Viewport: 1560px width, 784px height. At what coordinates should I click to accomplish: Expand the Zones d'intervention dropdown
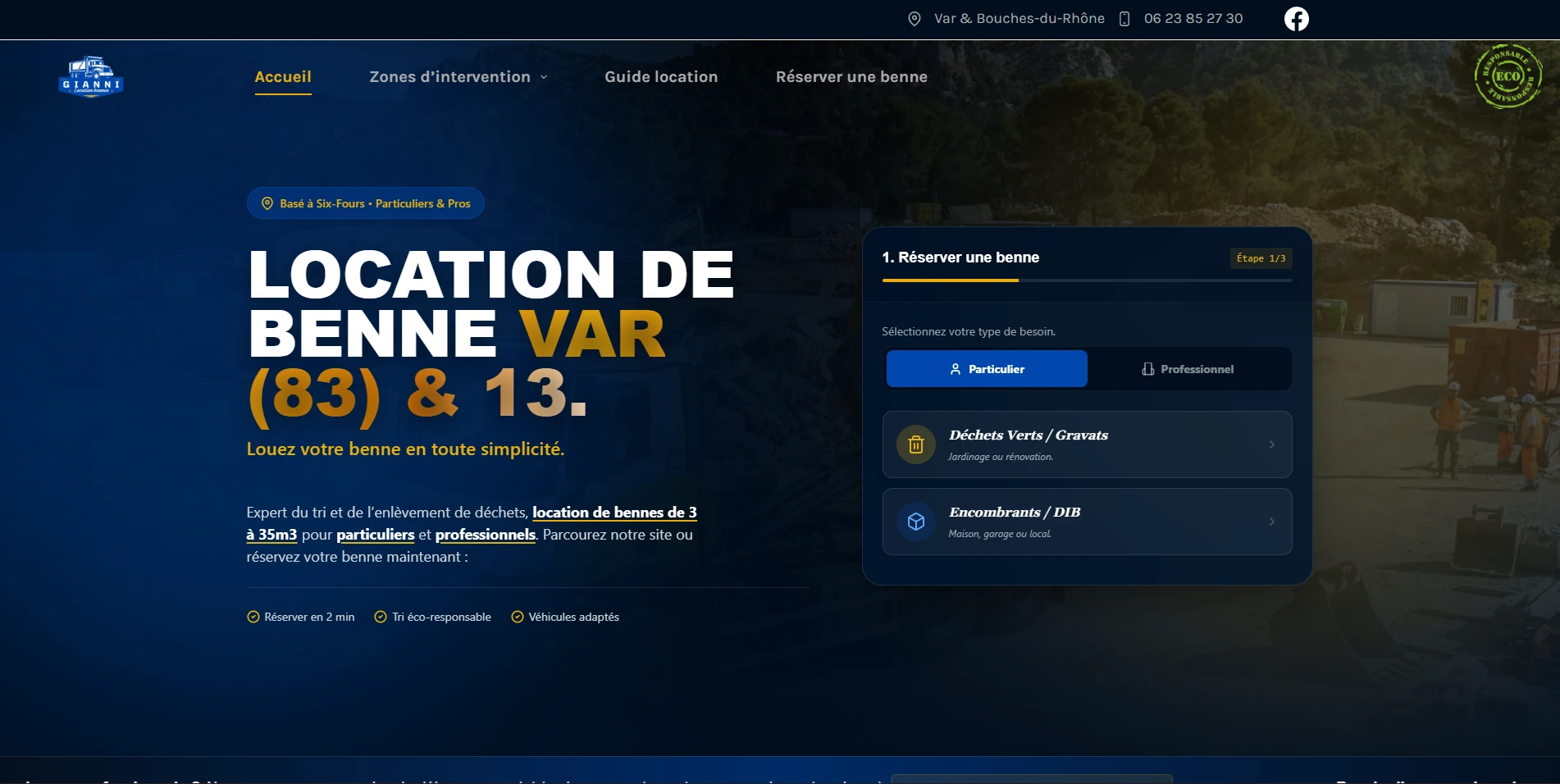(x=457, y=76)
